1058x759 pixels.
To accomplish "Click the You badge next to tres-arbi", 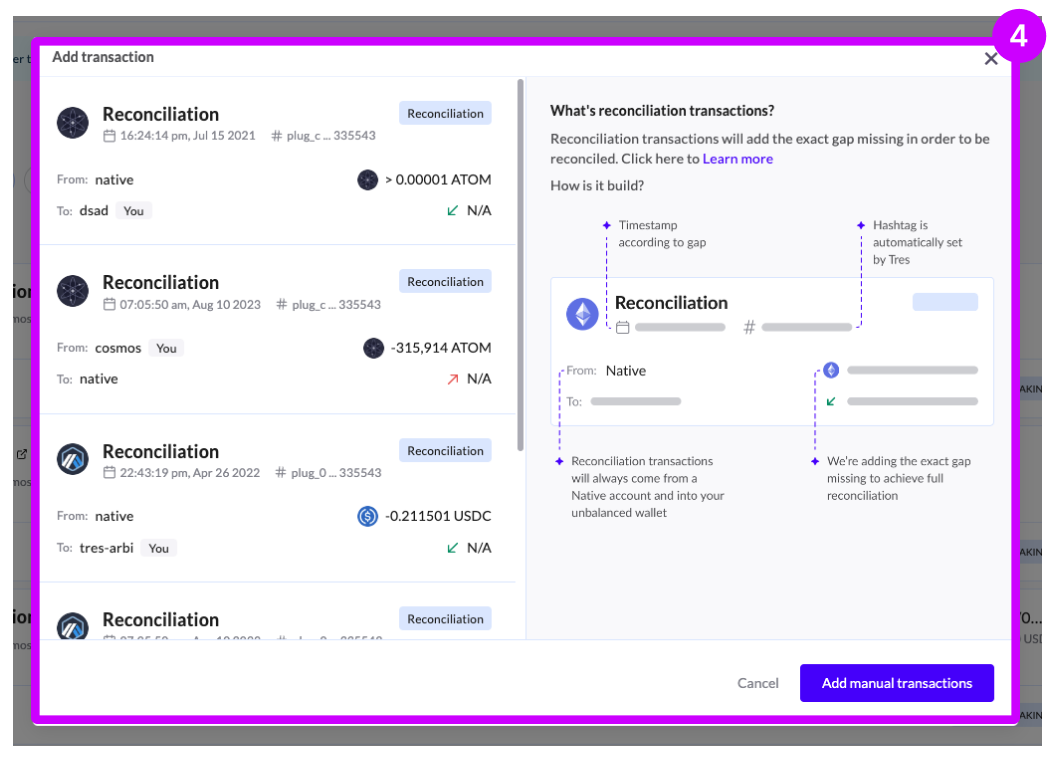I will 158,548.
